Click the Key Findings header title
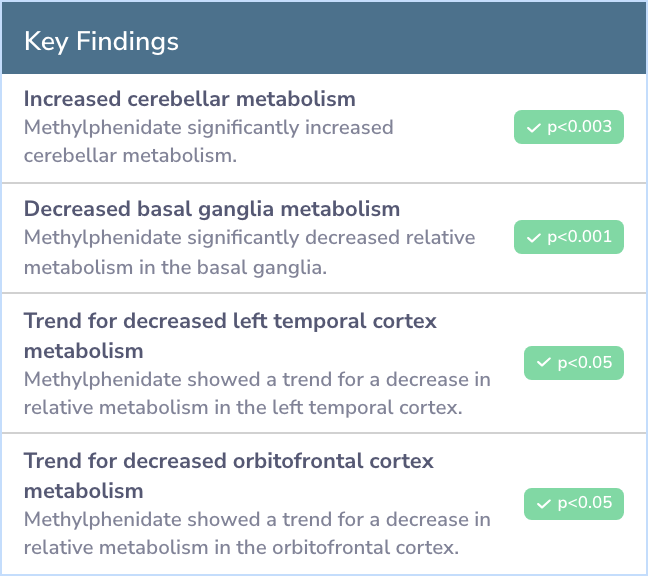Screen dimensions: 648x576 [101, 41]
